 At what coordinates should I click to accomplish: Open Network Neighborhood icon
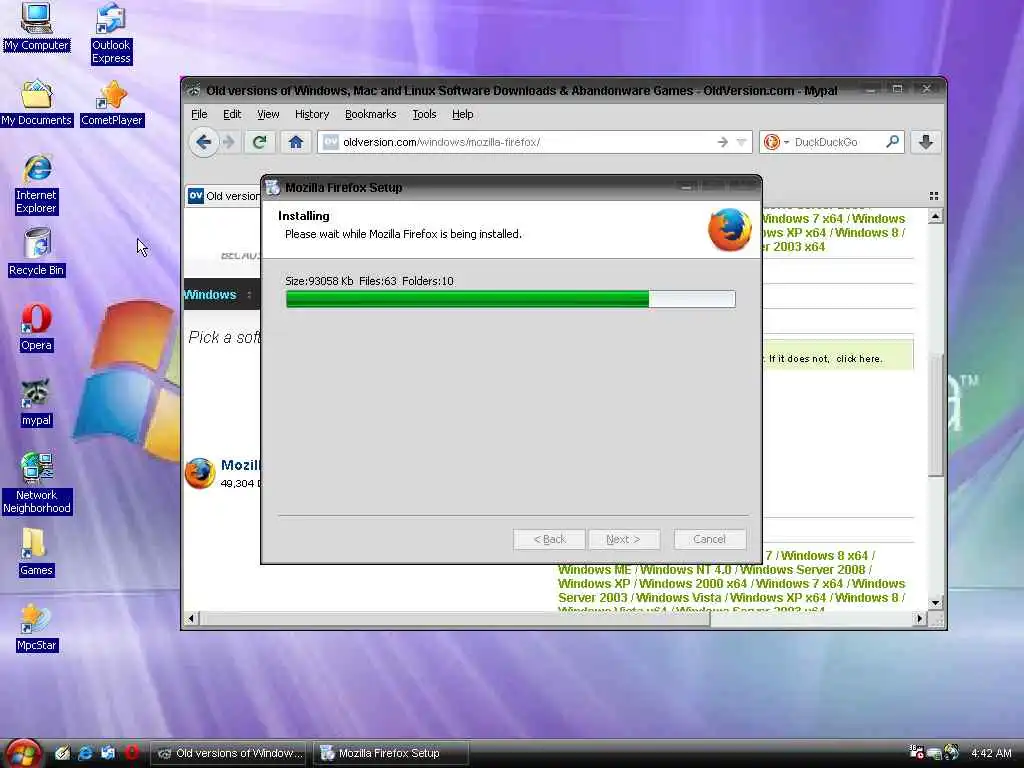[37, 483]
